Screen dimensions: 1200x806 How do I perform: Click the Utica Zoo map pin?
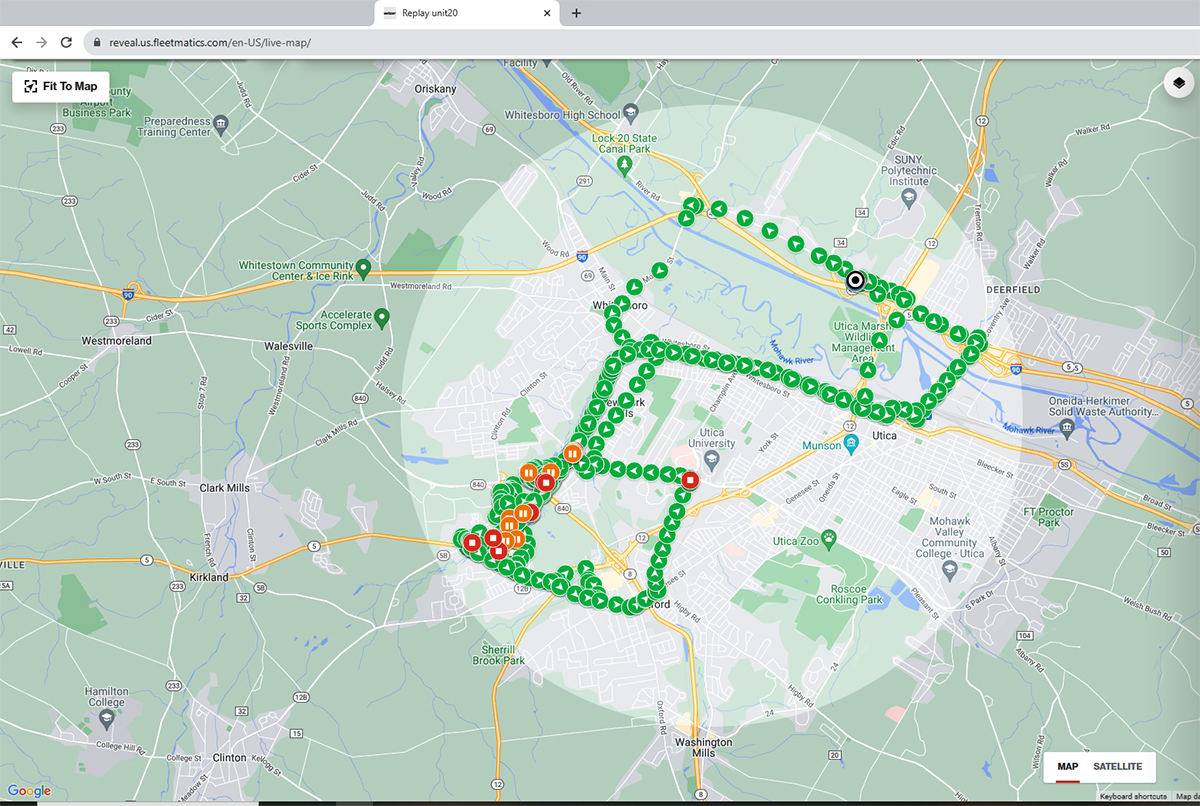(829, 540)
